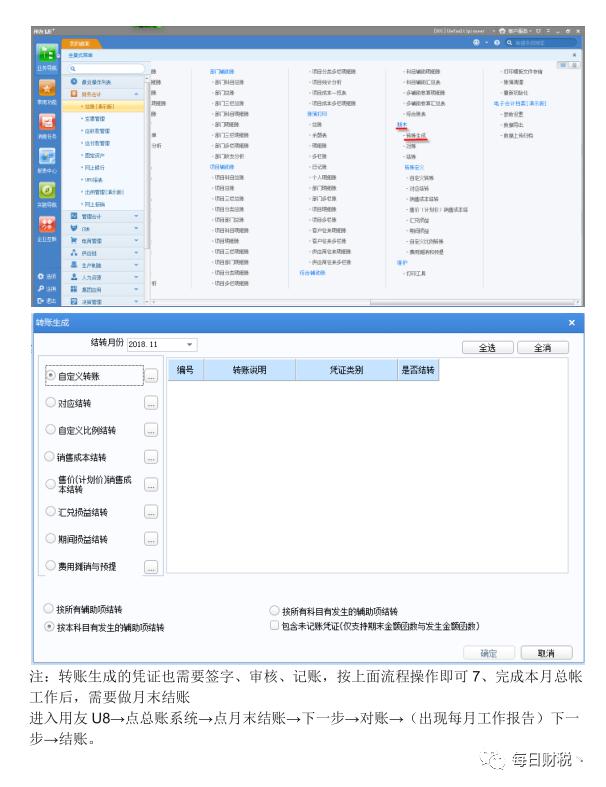Select the 自定义比例结转 radio option
This screenshot has width=606, height=787.
tap(50, 429)
